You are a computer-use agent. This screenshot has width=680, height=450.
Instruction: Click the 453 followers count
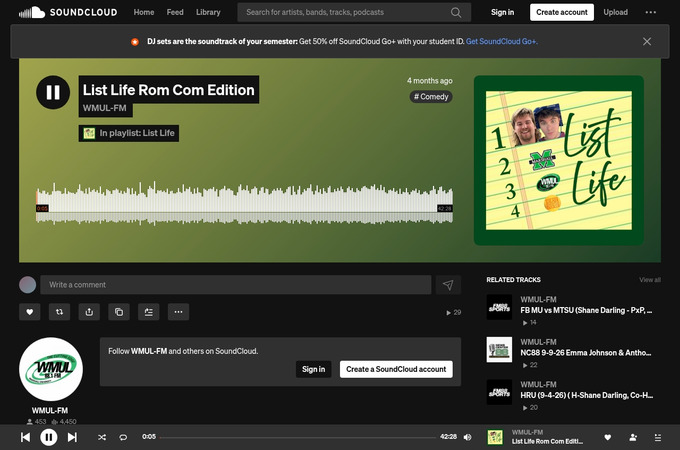[x=36, y=421]
